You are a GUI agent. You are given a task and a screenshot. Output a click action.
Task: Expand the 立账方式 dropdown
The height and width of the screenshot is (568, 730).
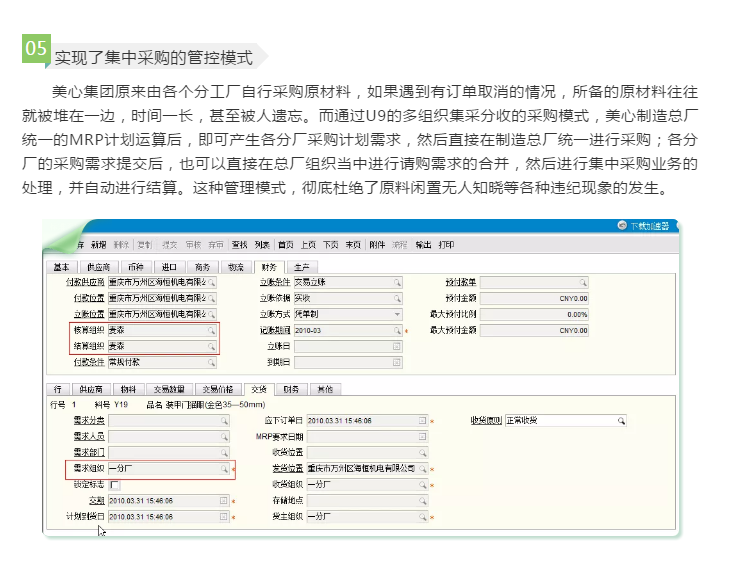pyautogui.click(x=397, y=314)
